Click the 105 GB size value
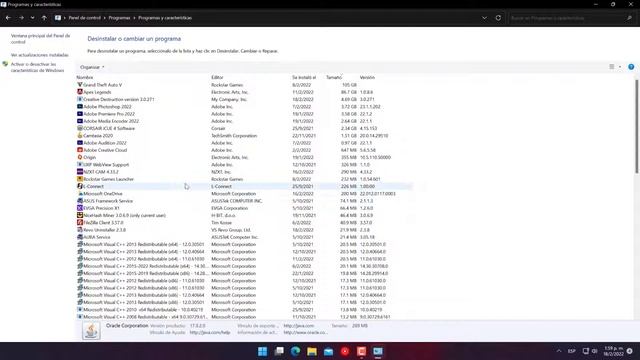 pyautogui.click(x=349, y=85)
